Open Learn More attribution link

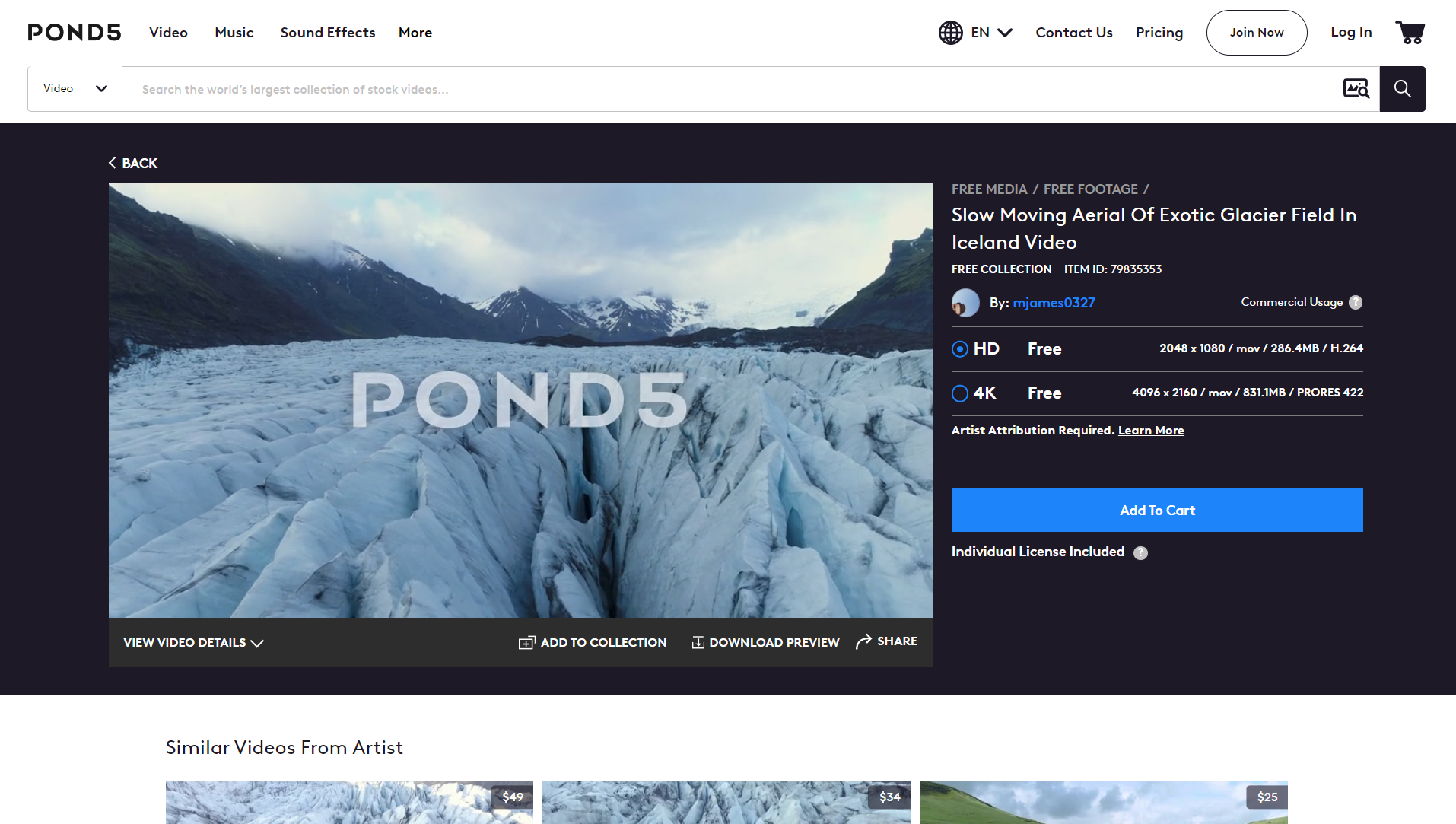(1151, 431)
